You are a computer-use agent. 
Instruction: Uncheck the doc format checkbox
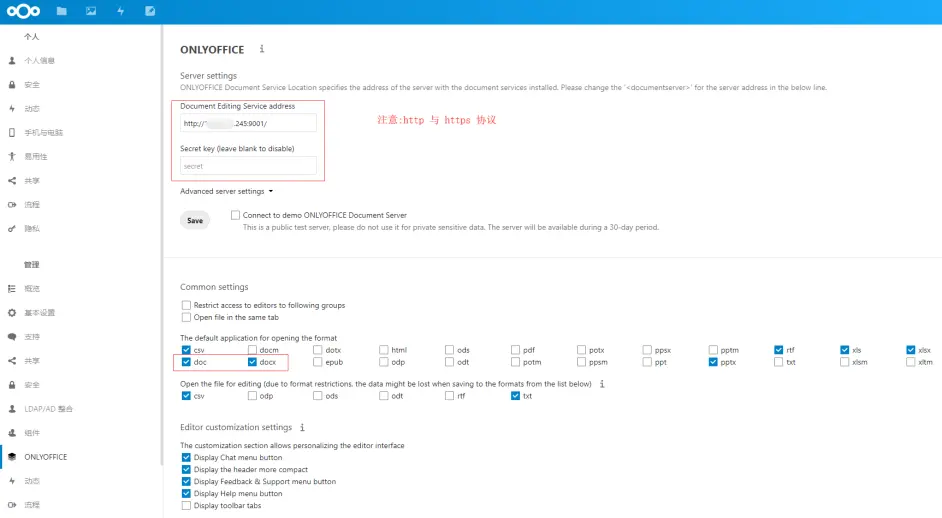point(186,362)
